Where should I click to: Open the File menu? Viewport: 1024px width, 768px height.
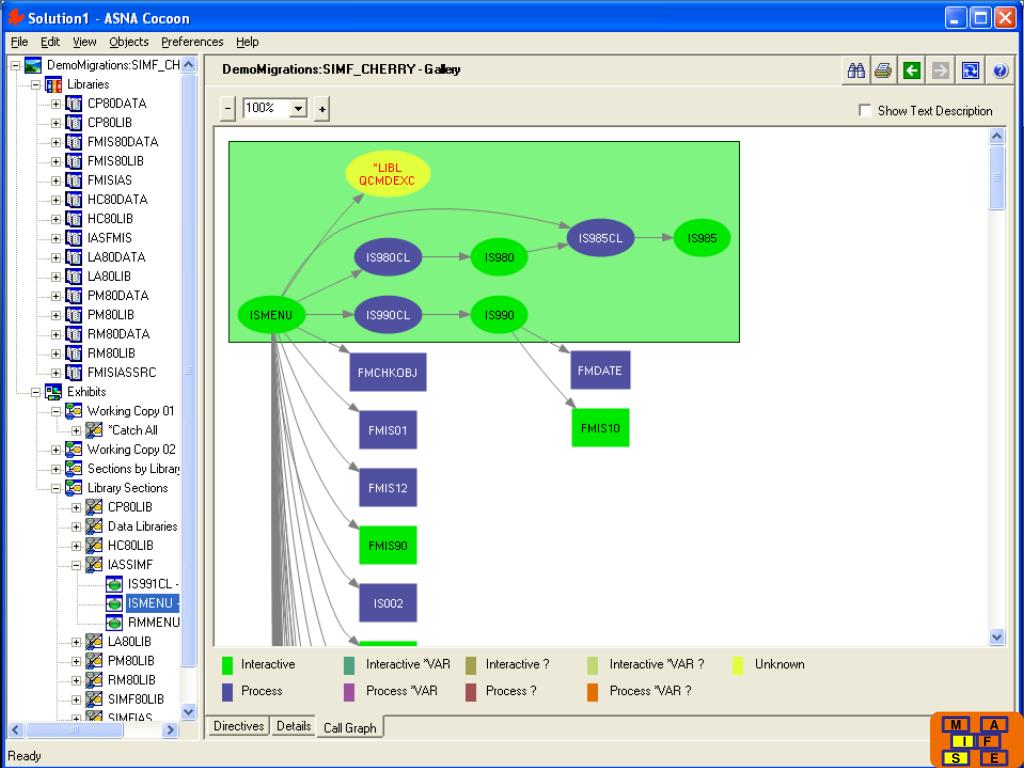[20, 42]
